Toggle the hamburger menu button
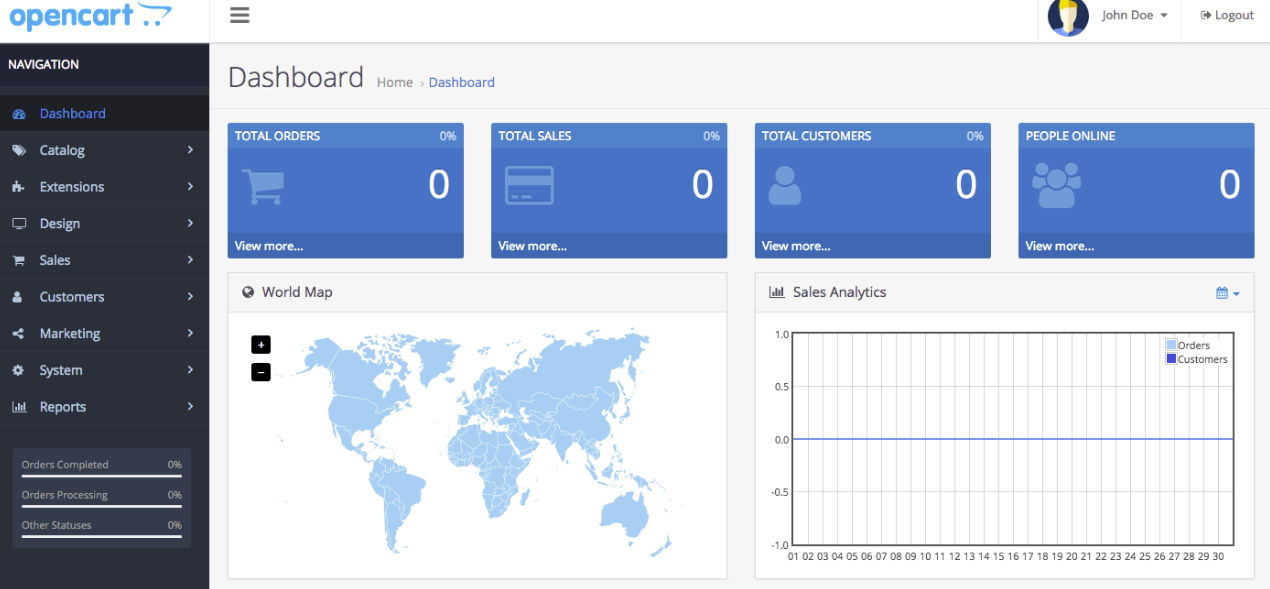The height and width of the screenshot is (589, 1270). pos(239,15)
